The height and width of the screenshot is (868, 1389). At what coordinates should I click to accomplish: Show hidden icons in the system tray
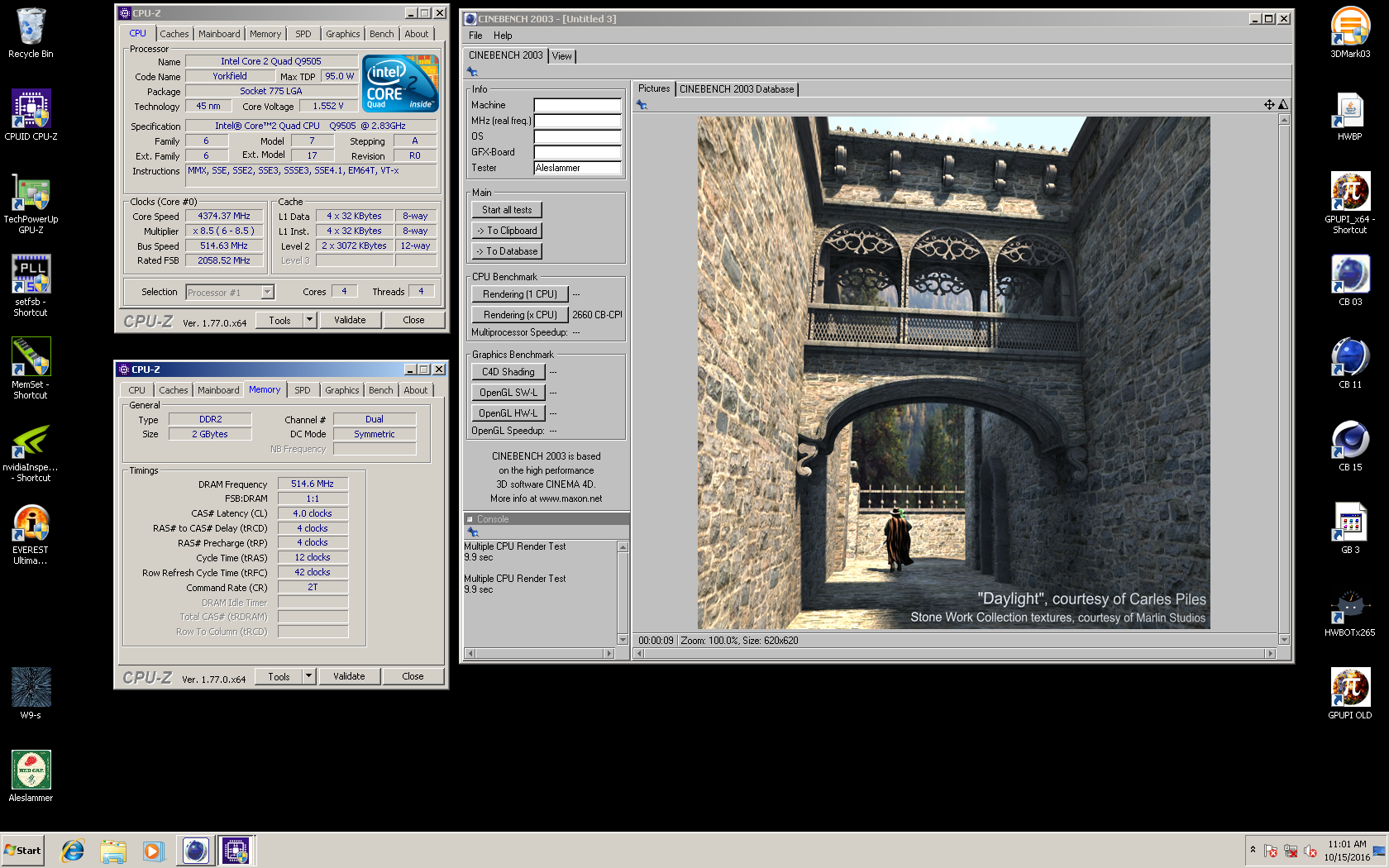[x=1253, y=850]
